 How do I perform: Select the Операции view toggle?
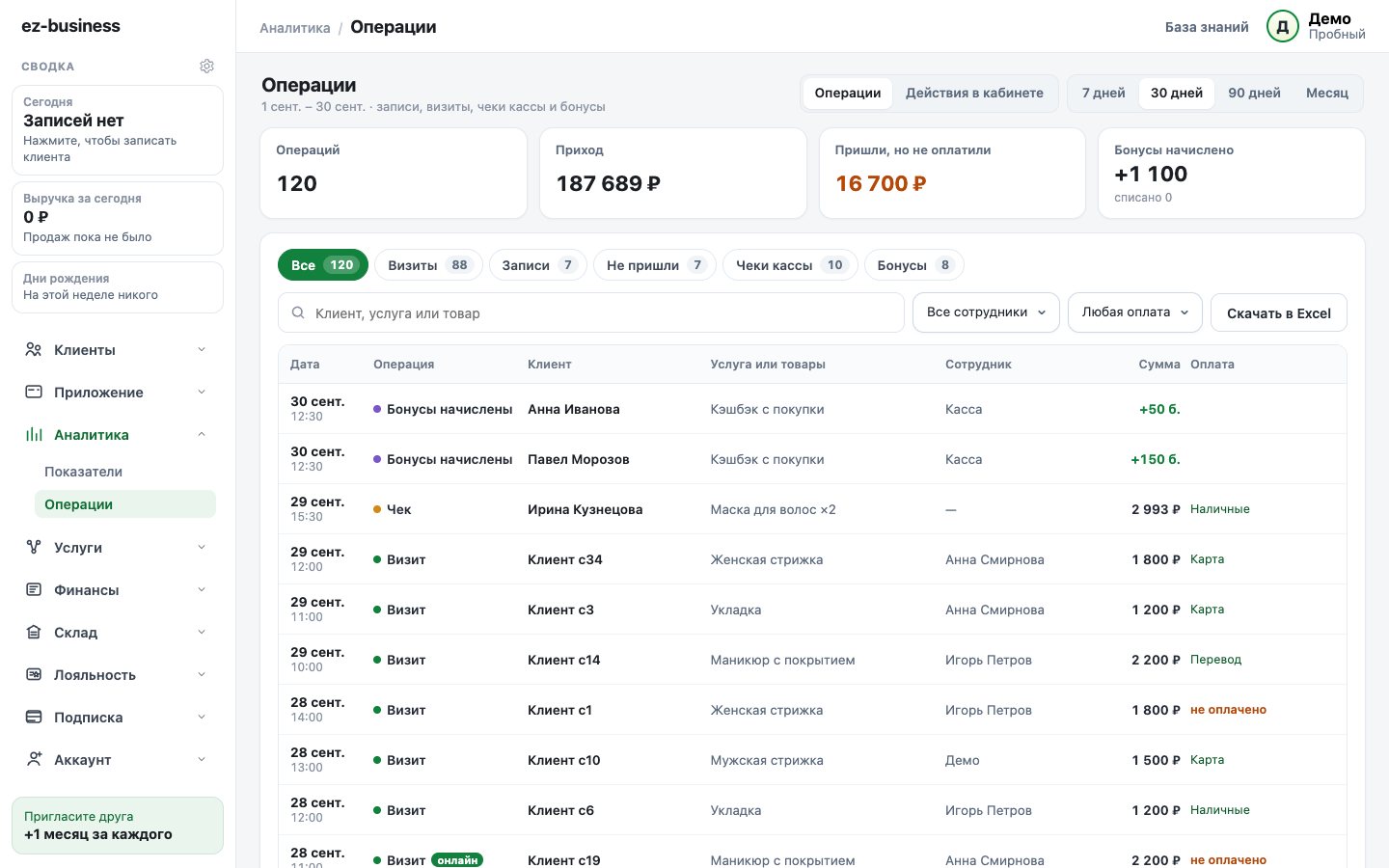[847, 94]
